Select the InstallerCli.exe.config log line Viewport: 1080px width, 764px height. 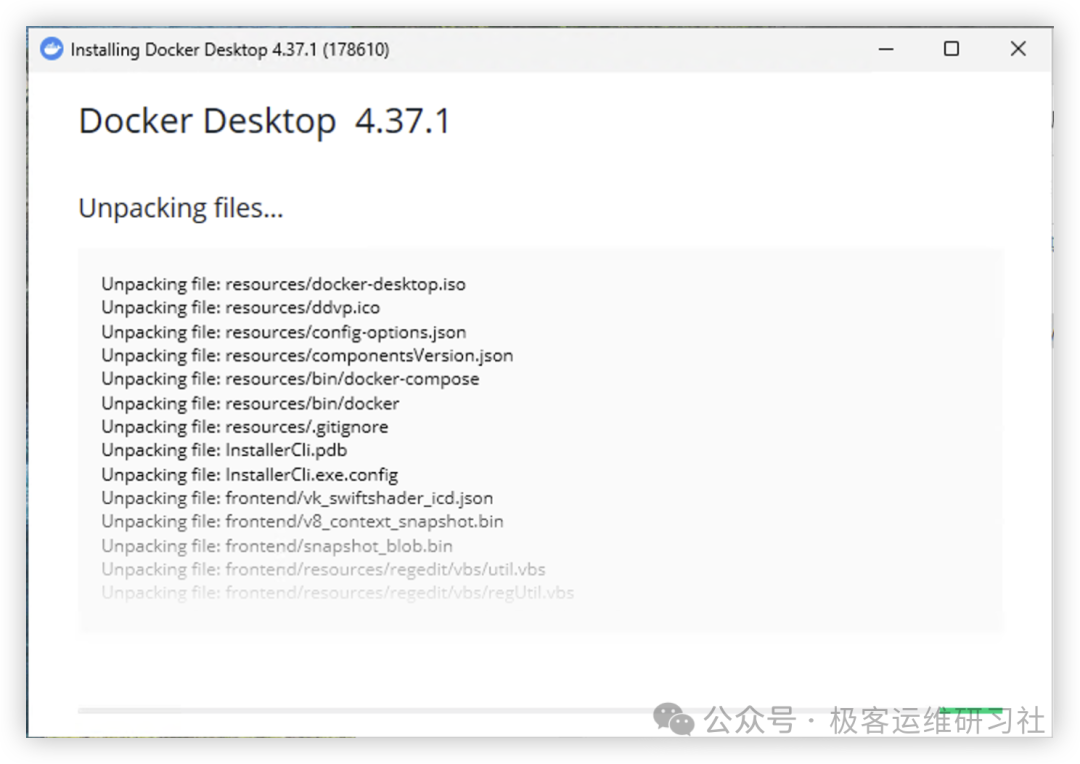[249, 475]
